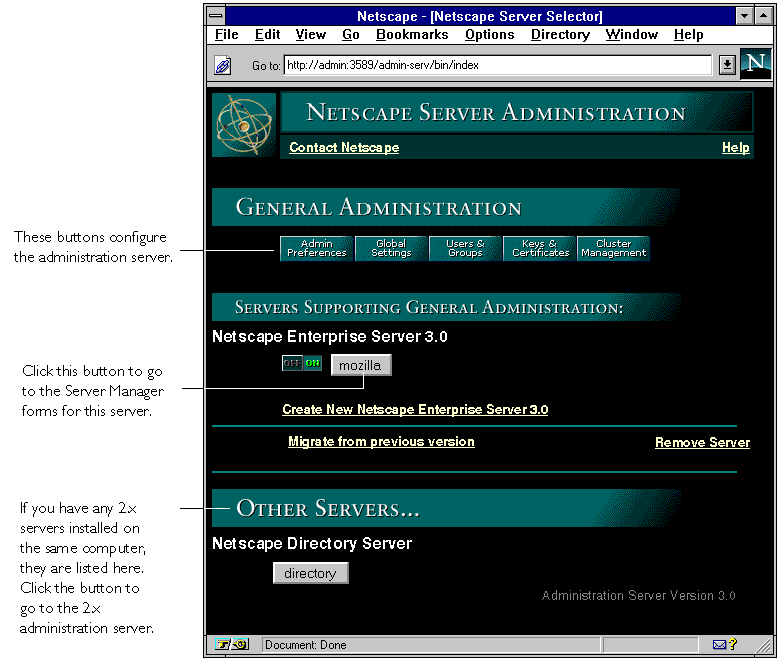
Task: Open the Go menu
Action: (x=350, y=34)
